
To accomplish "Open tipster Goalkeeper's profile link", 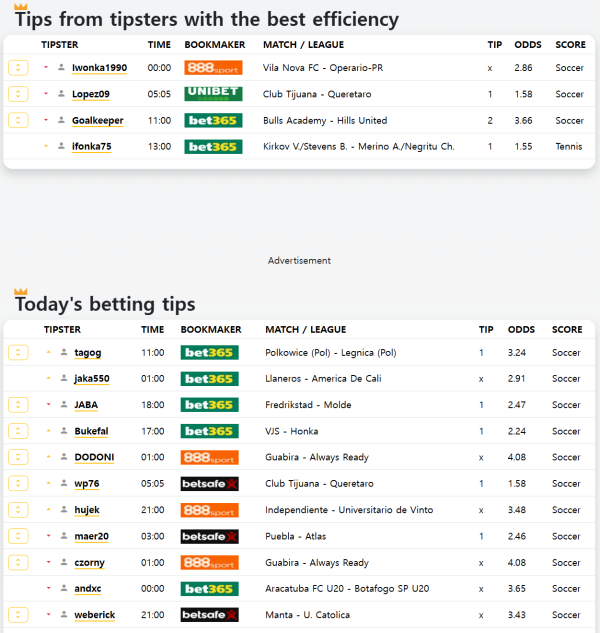I will point(97,120).
